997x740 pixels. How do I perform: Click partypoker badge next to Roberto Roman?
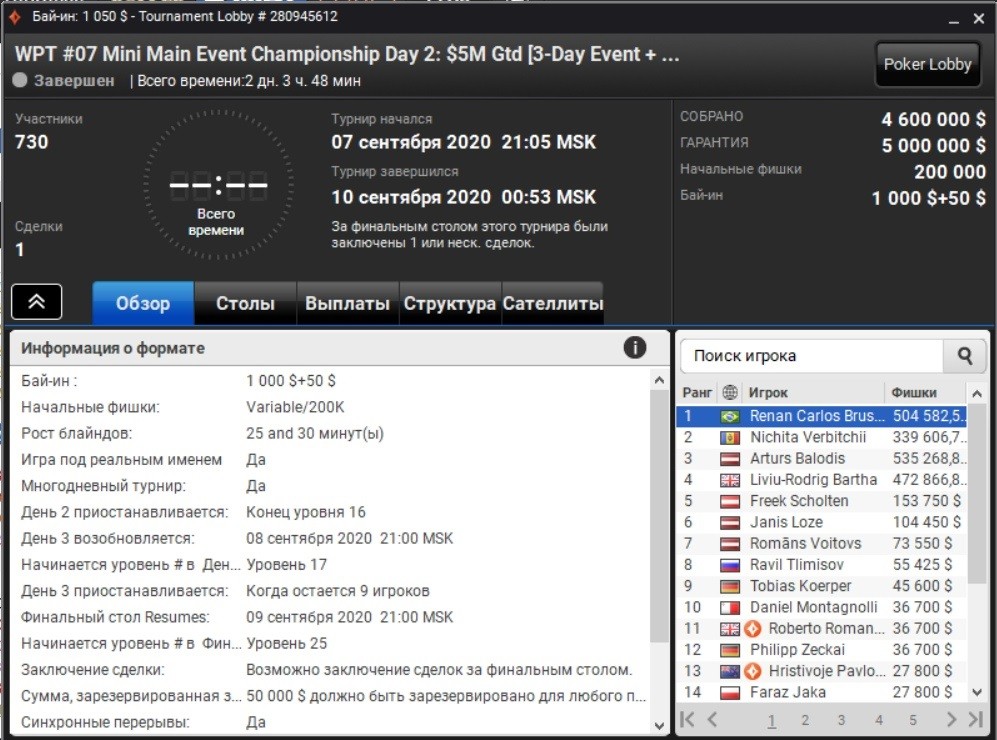coord(753,629)
